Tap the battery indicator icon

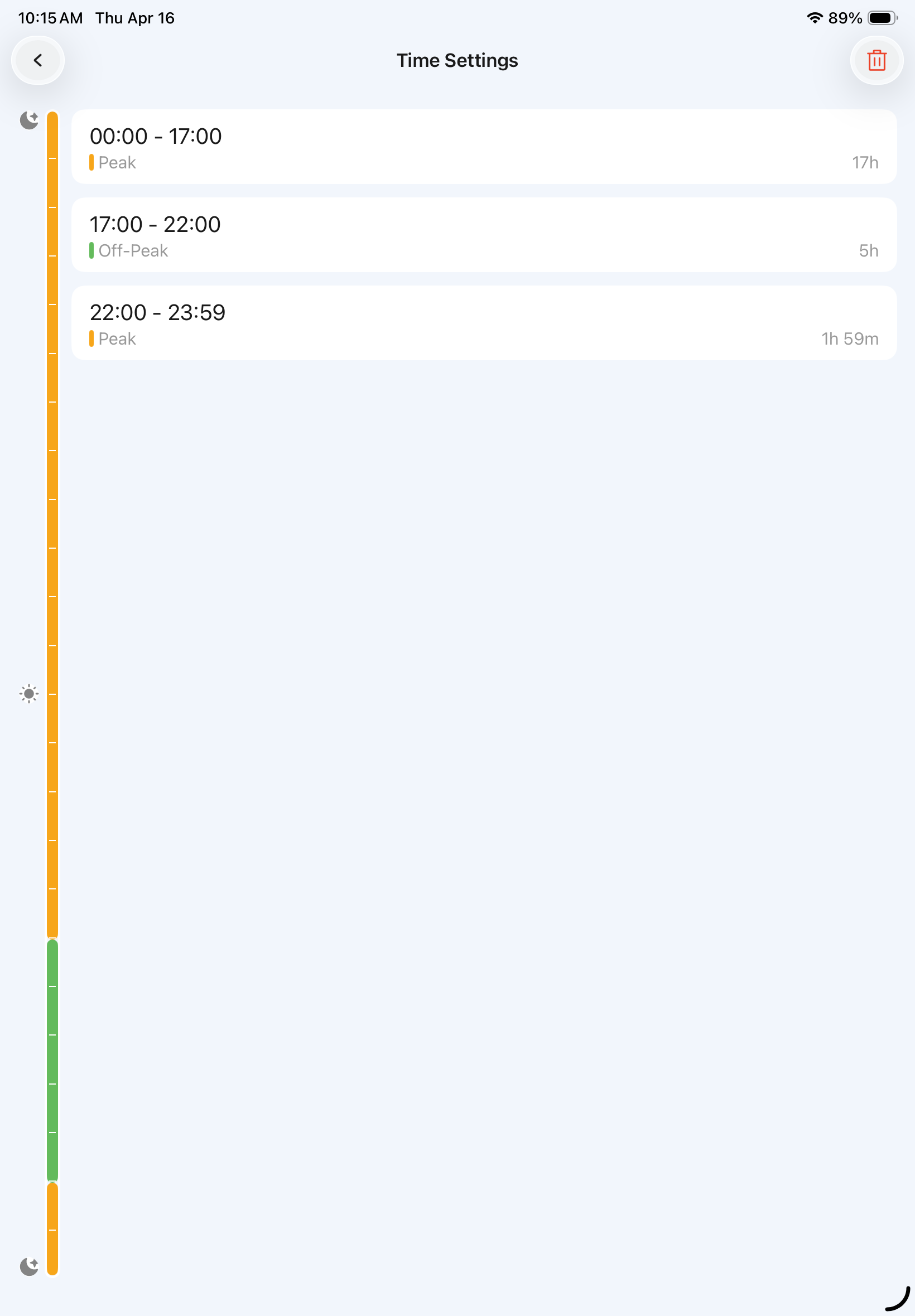(882, 18)
